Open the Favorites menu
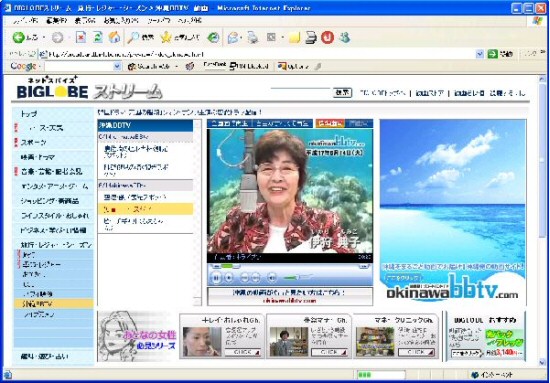The height and width of the screenshot is (383, 550). point(121,21)
